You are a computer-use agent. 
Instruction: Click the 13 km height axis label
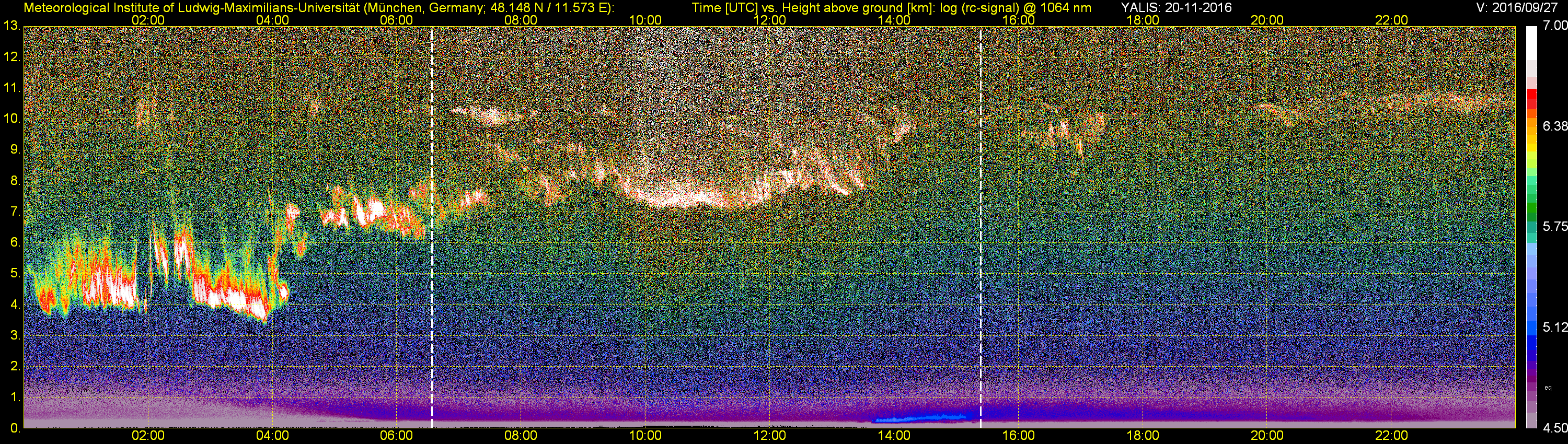(x=11, y=26)
